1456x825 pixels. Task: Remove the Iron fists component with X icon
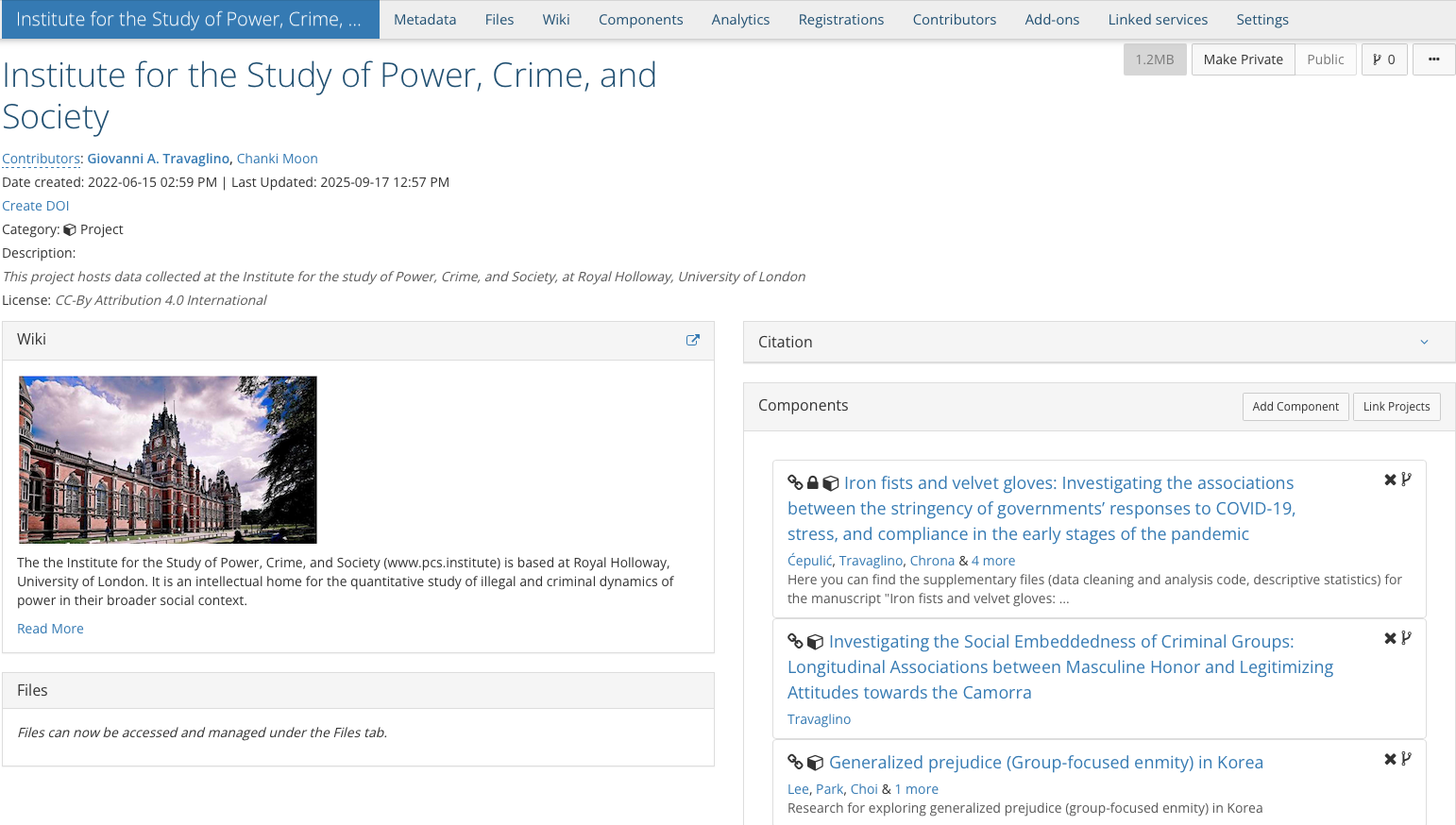pos(1390,480)
